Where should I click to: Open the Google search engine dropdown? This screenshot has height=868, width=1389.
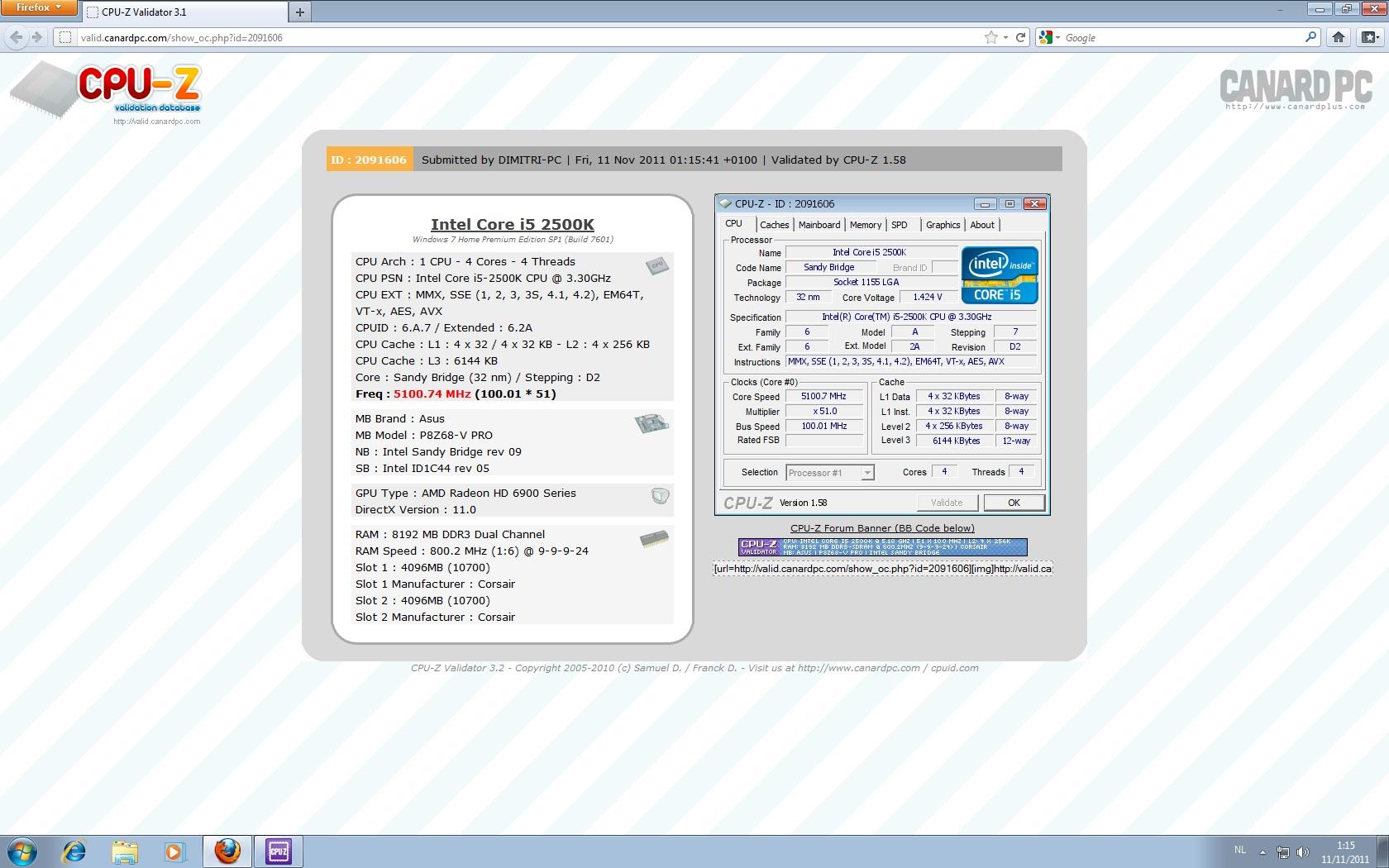[1049, 37]
